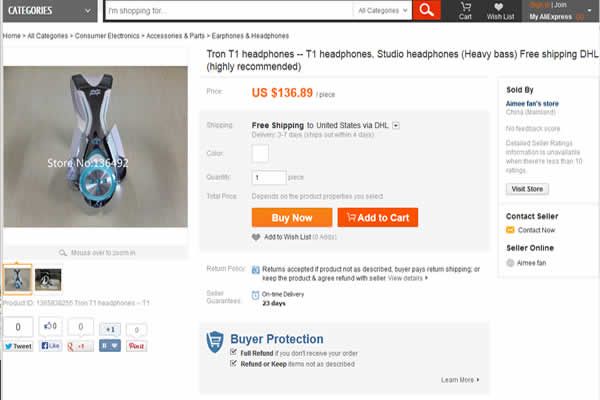Image resolution: width=600 pixels, height=400 pixels.
Task: Share via the Tweet button
Action: pyautogui.click(x=18, y=346)
